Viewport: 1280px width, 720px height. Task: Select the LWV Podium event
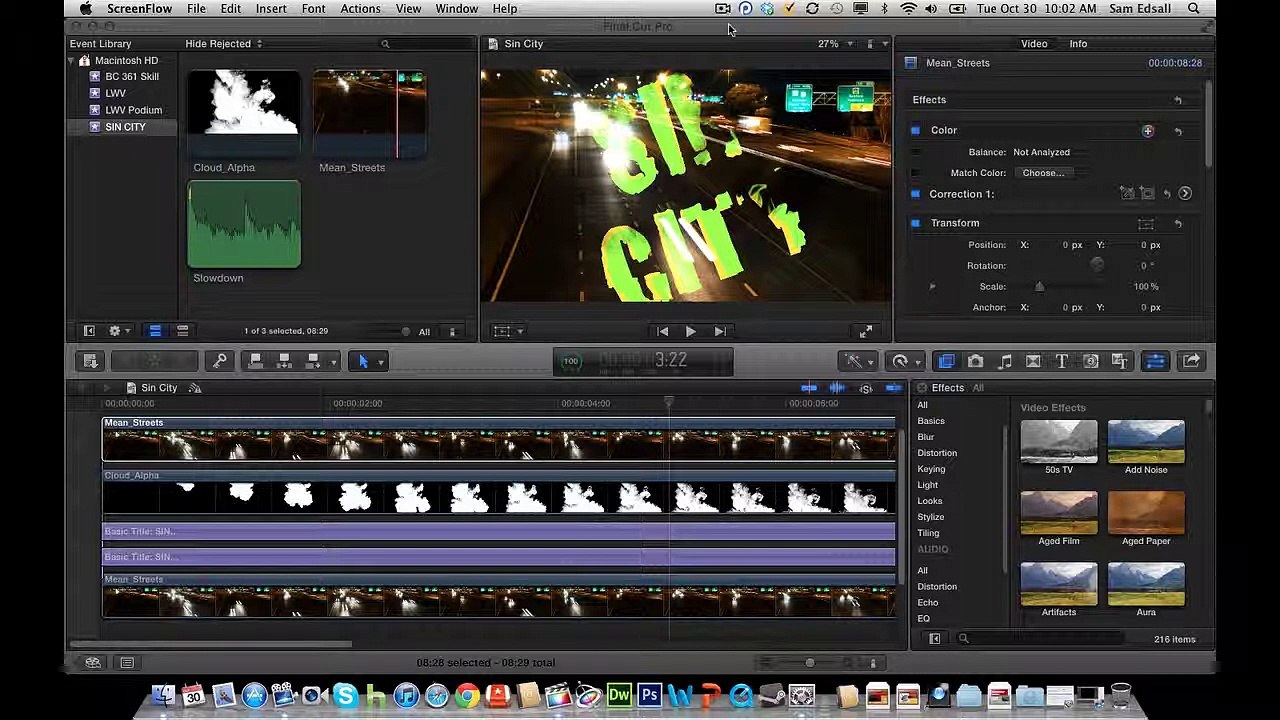(126, 110)
